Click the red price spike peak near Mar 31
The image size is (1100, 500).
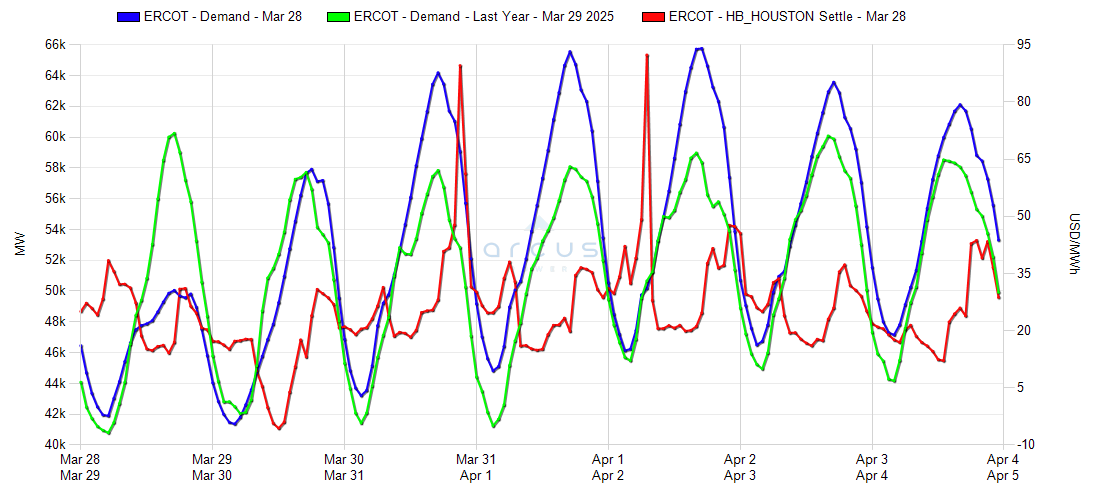click(x=460, y=66)
